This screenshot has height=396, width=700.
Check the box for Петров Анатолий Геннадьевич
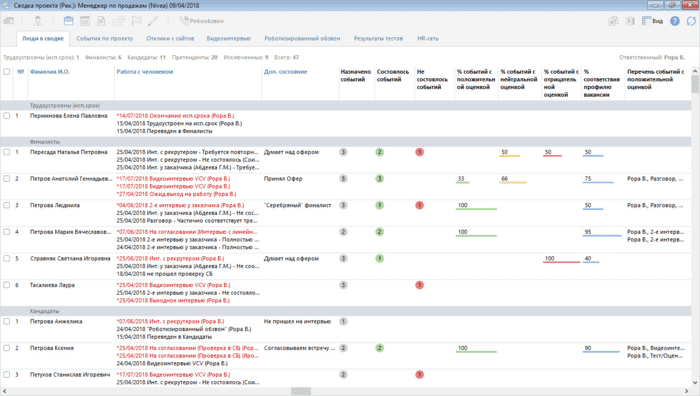pos(7,179)
